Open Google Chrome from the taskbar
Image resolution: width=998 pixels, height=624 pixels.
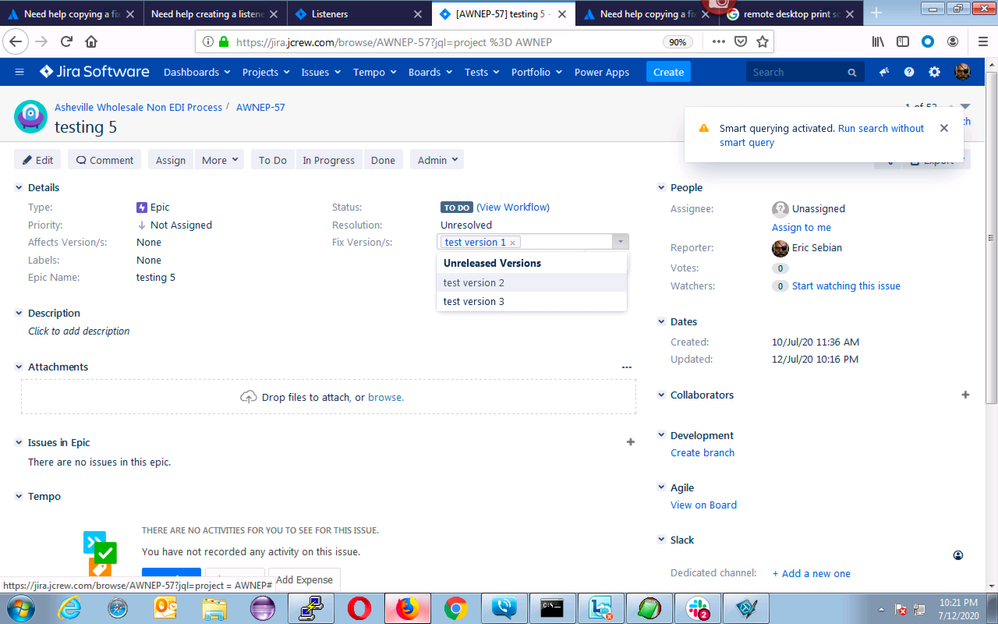[456, 608]
